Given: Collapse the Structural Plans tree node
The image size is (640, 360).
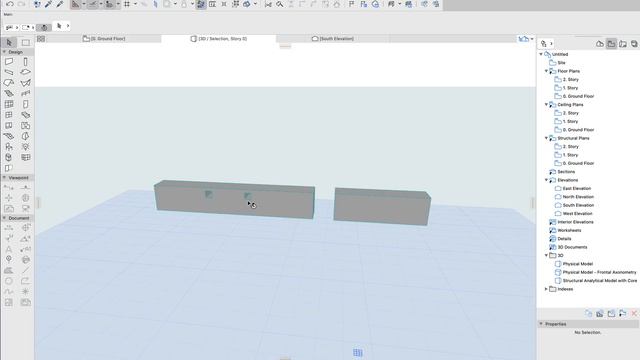Looking at the screenshot, I should click(547, 138).
